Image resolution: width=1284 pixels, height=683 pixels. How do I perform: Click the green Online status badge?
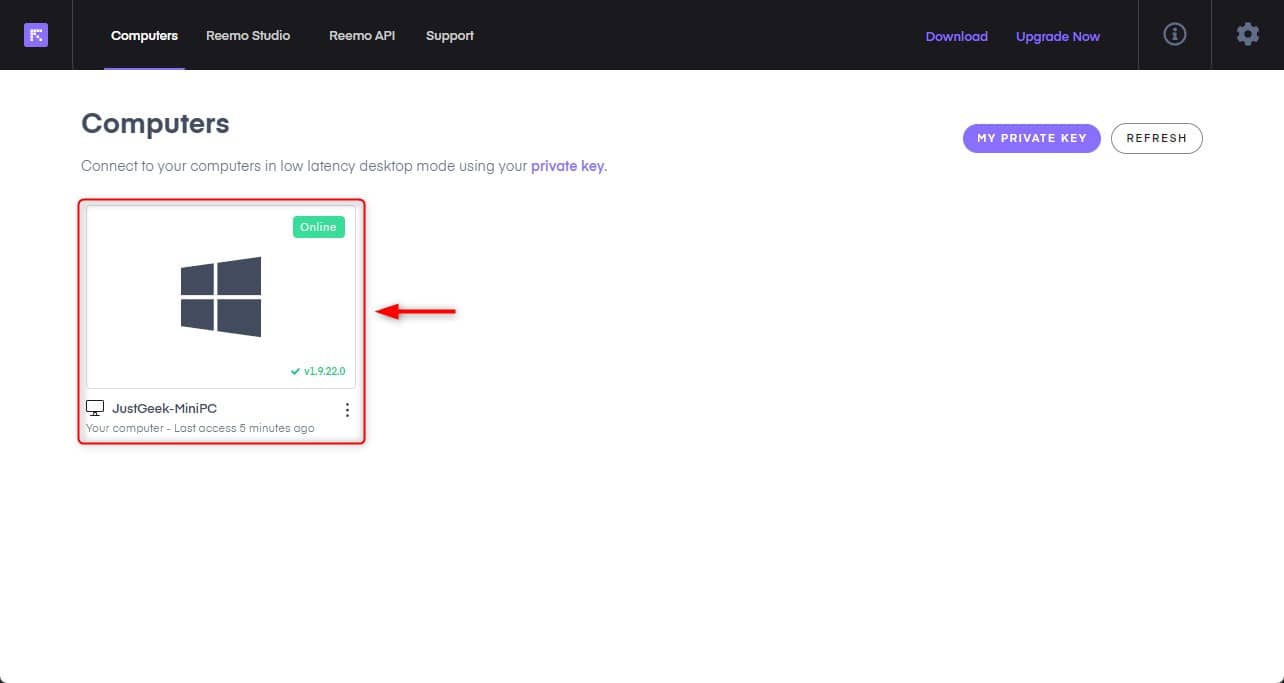pos(319,227)
